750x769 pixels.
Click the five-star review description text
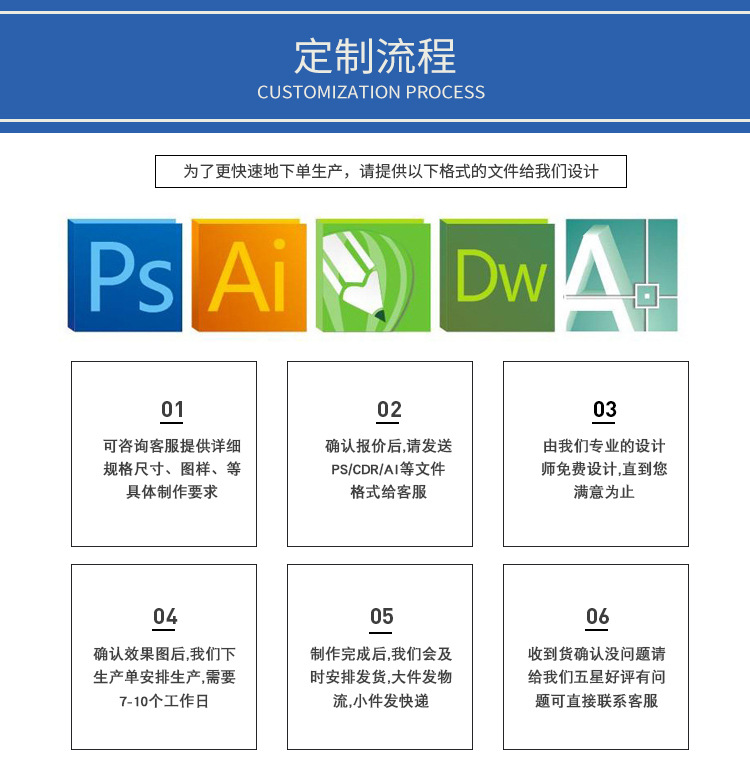[596, 677]
